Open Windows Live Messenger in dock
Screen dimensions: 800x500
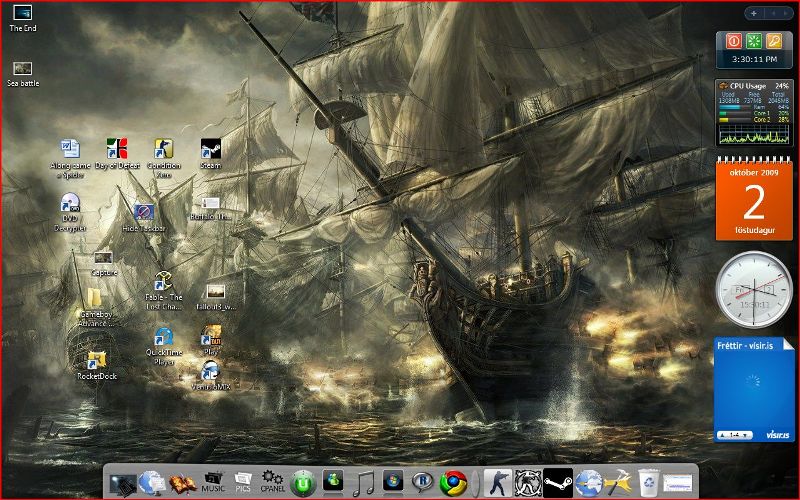[333, 482]
